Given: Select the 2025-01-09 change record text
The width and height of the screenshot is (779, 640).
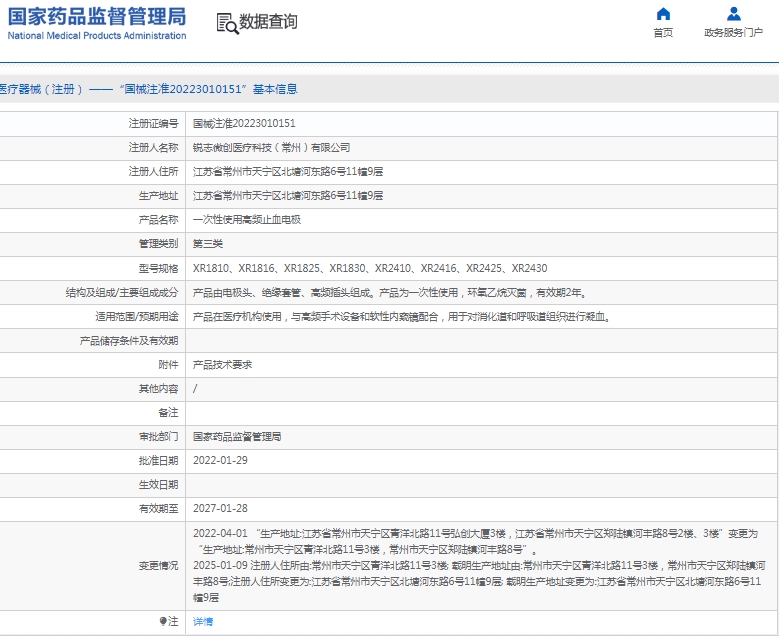Looking at the screenshot, I should (x=479, y=581).
